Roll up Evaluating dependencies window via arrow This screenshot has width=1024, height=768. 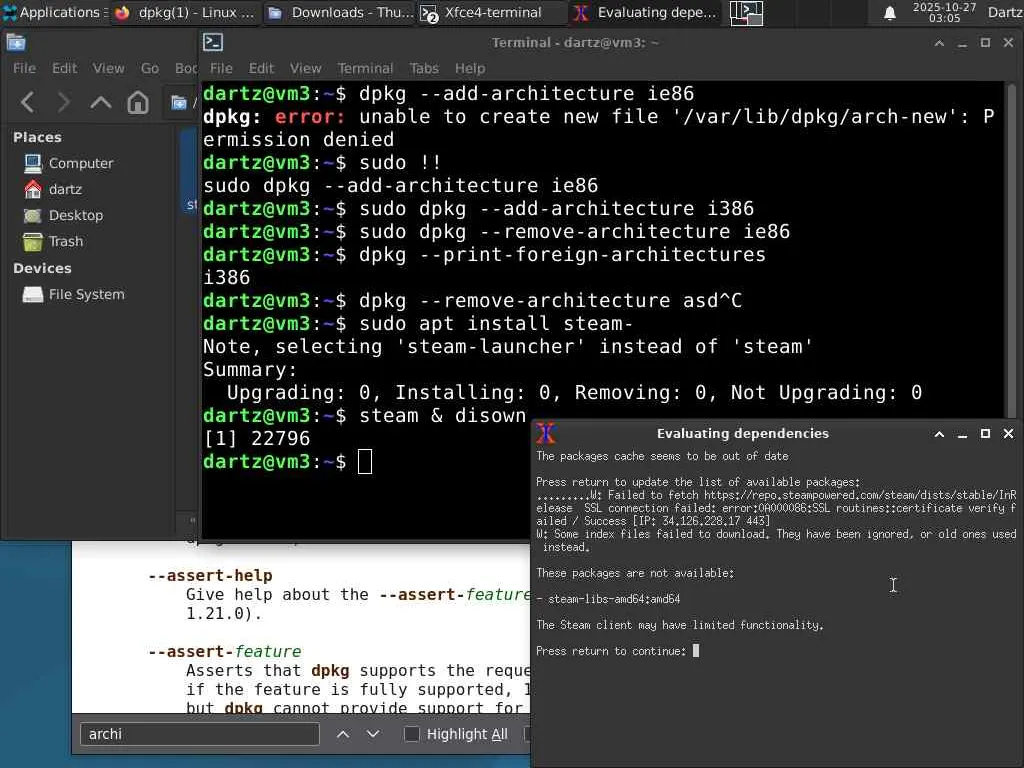tap(939, 434)
